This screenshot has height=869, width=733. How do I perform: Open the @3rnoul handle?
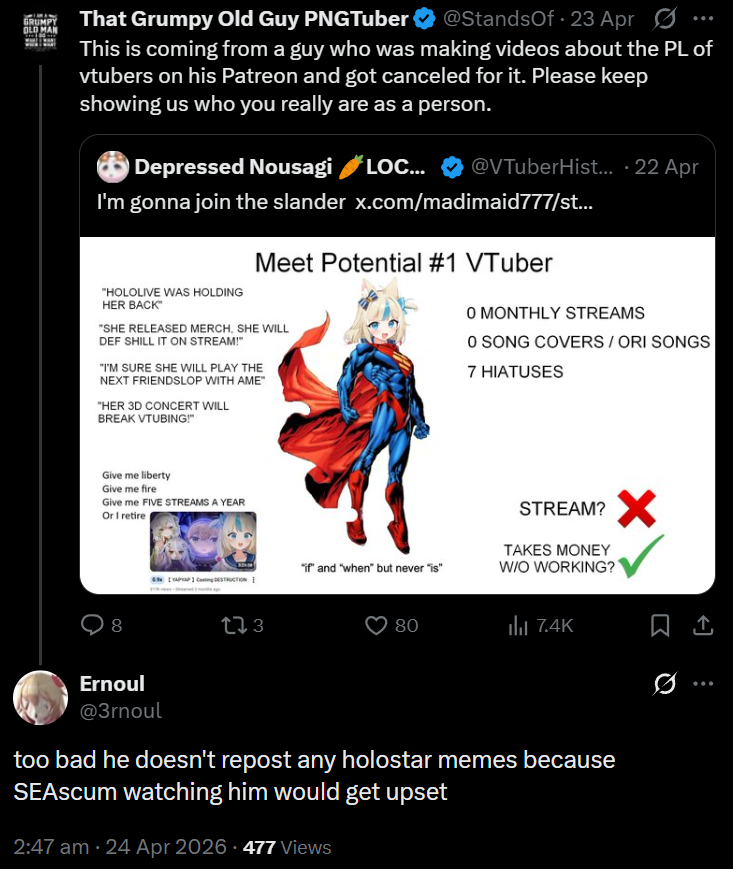tap(121, 710)
